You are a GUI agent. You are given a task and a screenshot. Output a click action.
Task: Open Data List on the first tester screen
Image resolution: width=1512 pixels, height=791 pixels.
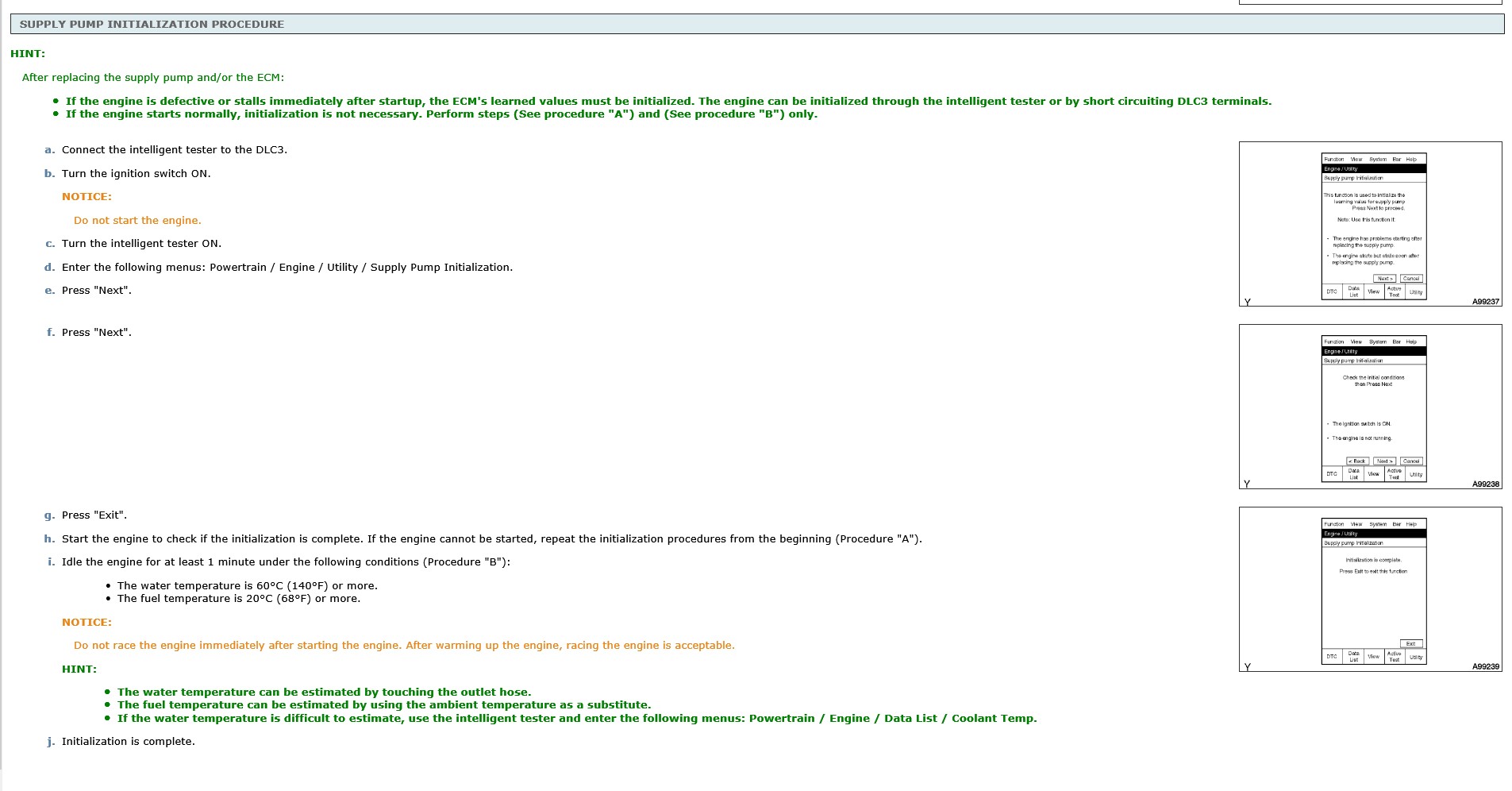[1353, 292]
